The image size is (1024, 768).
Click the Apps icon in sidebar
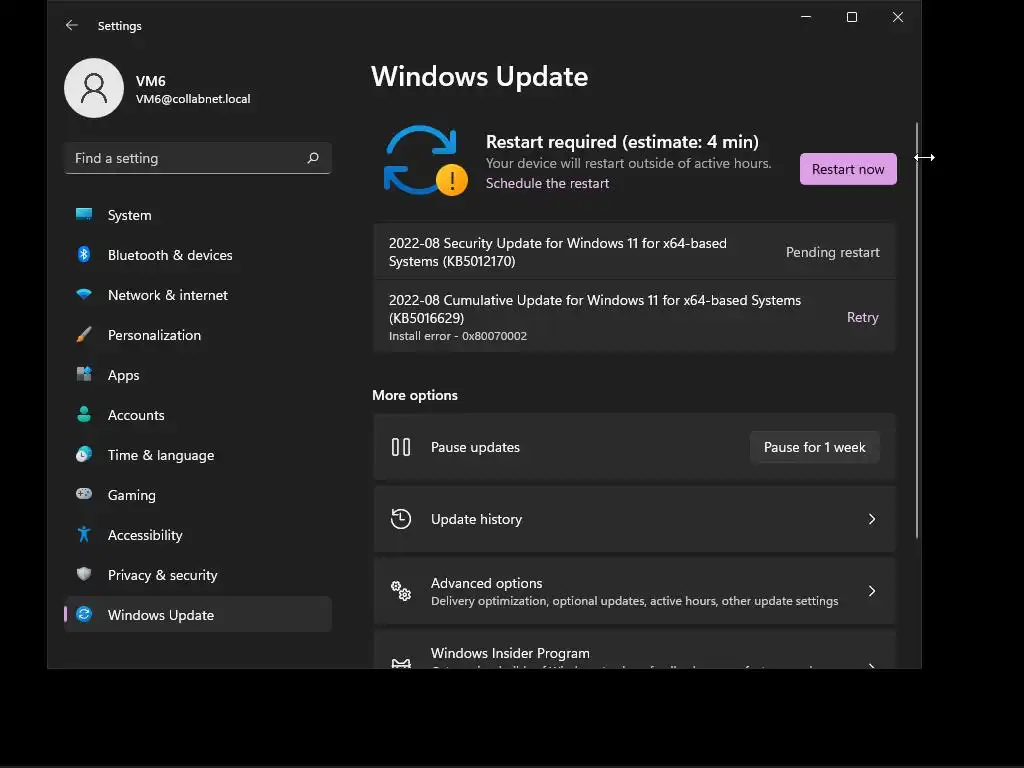click(x=84, y=375)
